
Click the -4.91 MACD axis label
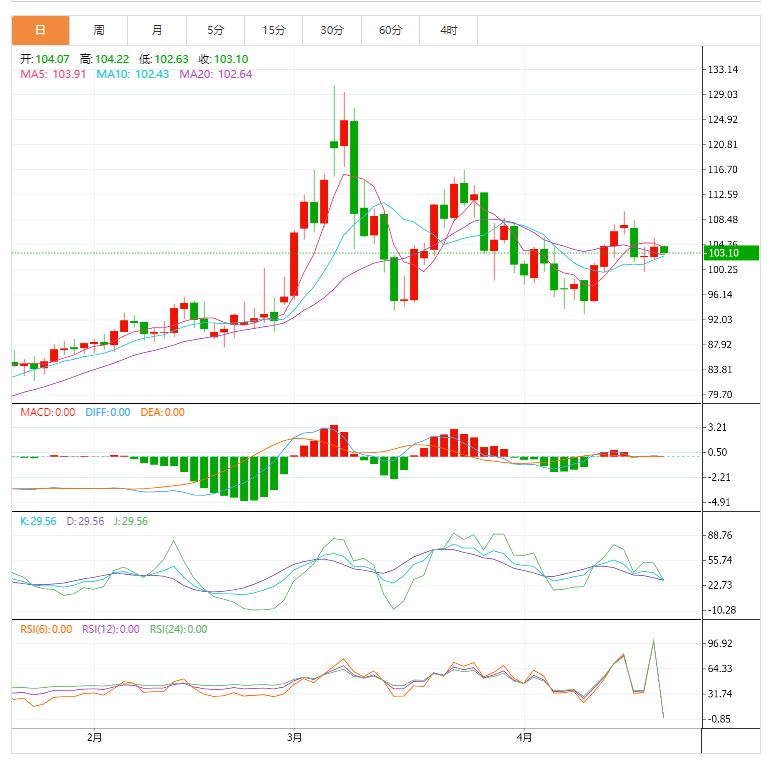[719, 502]
